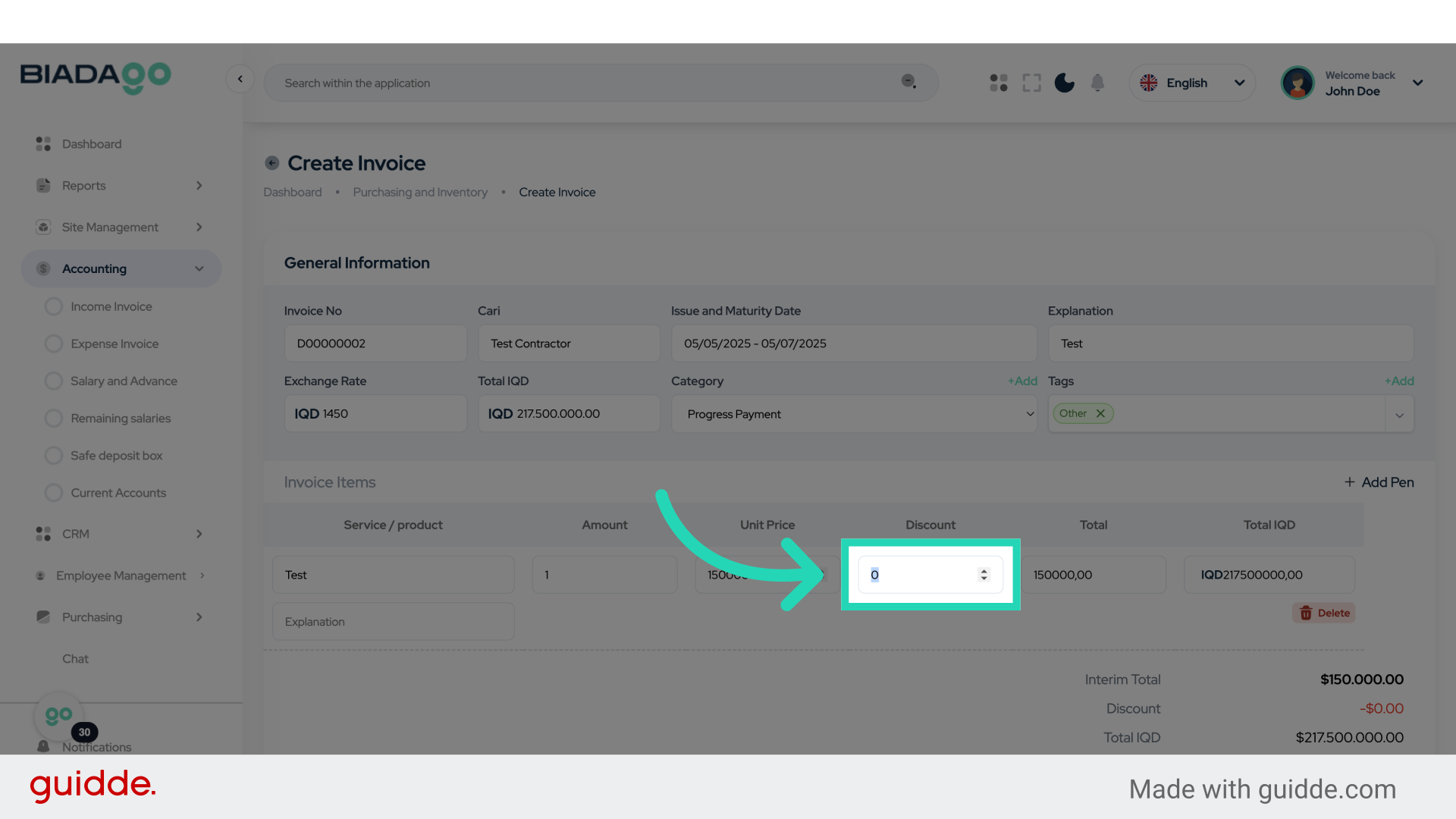The width and height of the screenshot is (1456, 819).
Task: Open the Dashboard menu item
Action: [92, 144]
